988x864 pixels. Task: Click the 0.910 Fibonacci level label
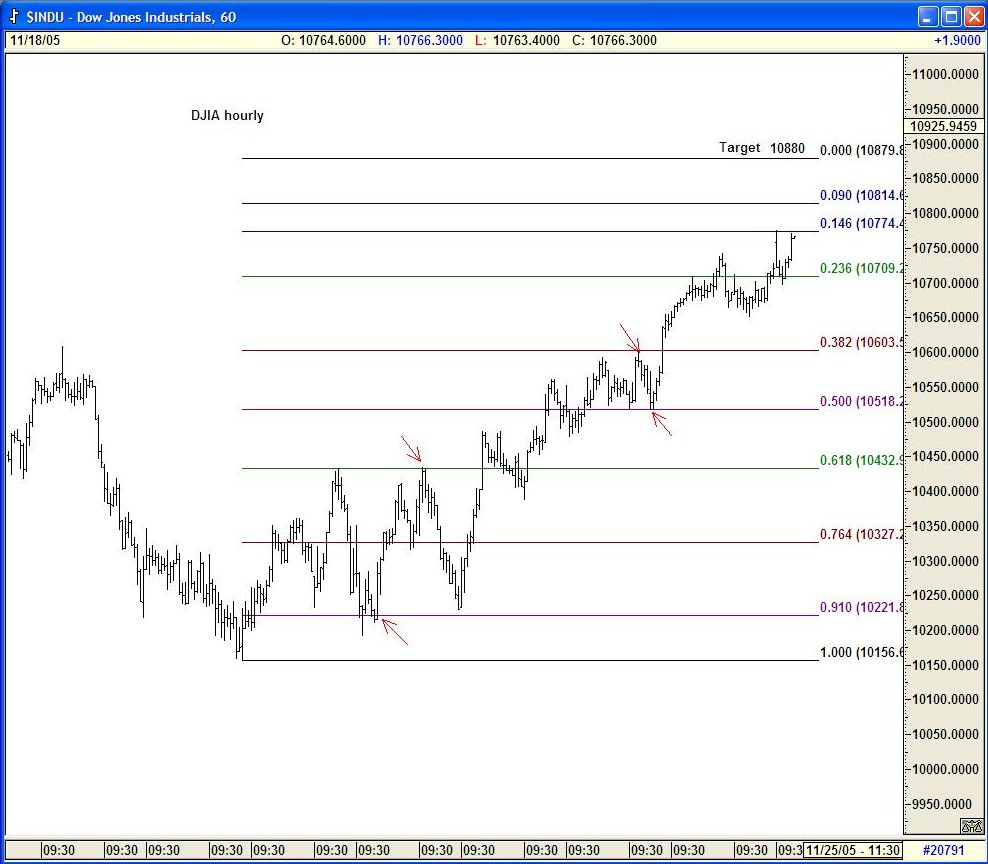pos(861,608)
